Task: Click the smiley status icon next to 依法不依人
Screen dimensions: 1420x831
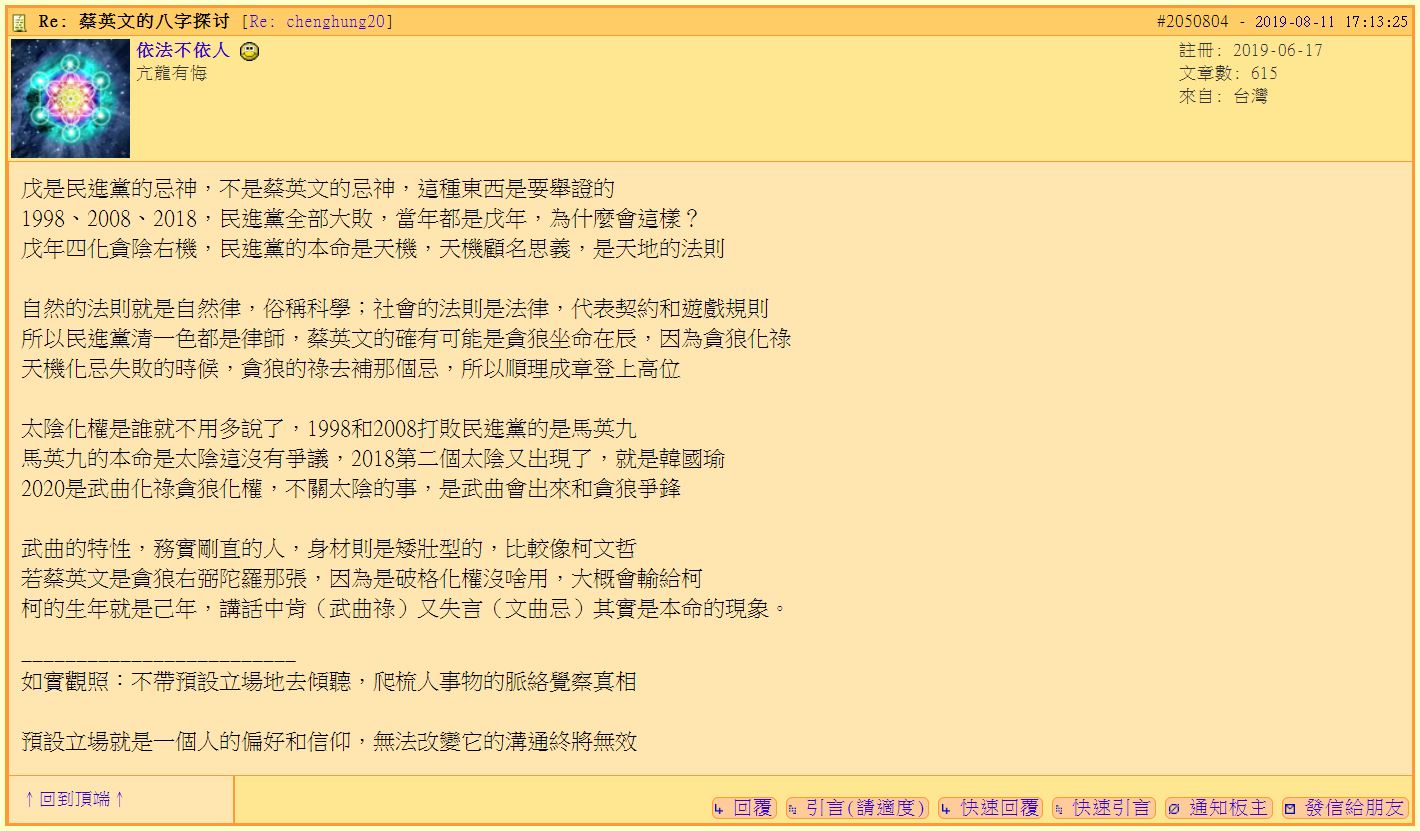Action: 250,51
